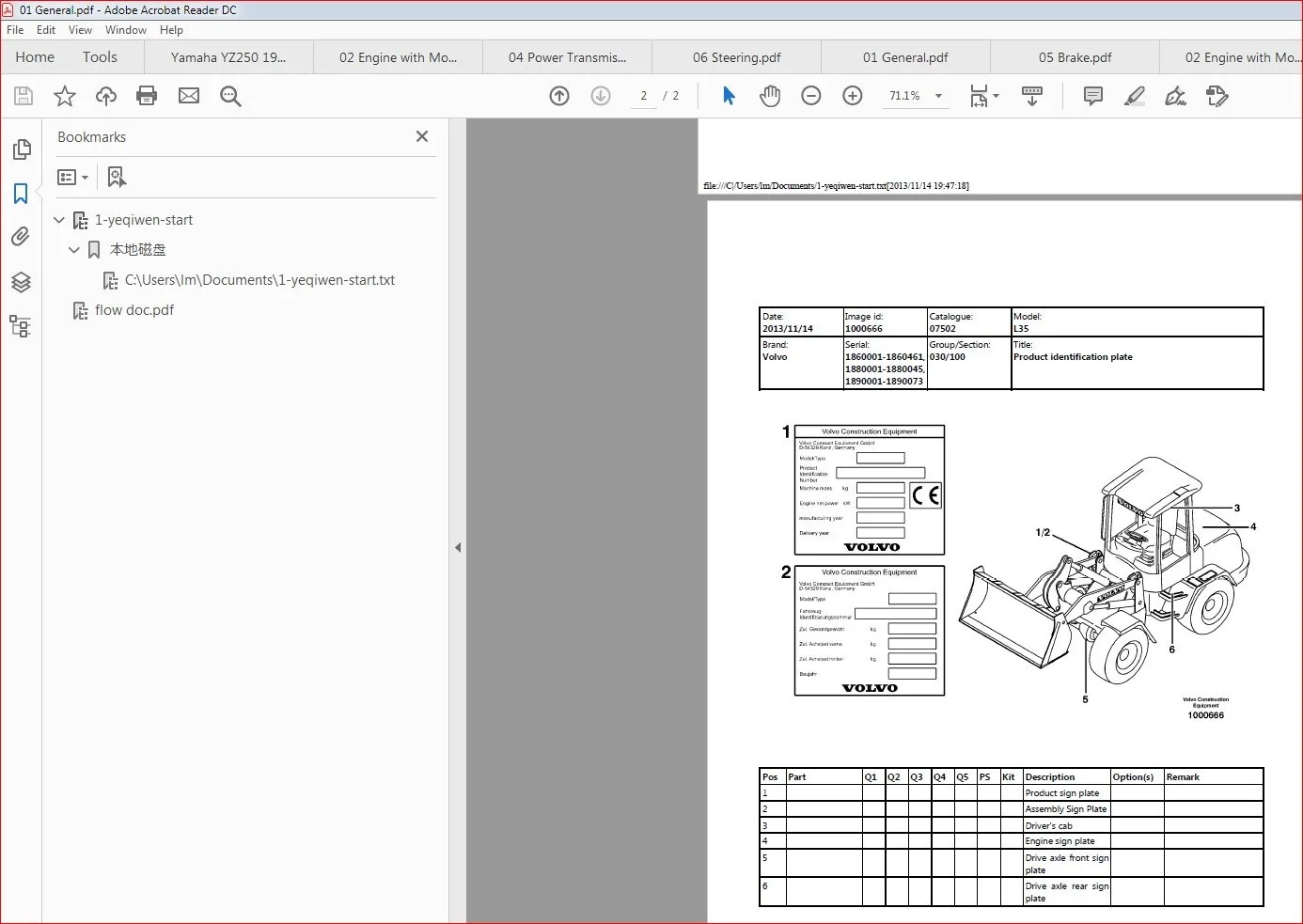Click the Zoom out minus icon

811,96
